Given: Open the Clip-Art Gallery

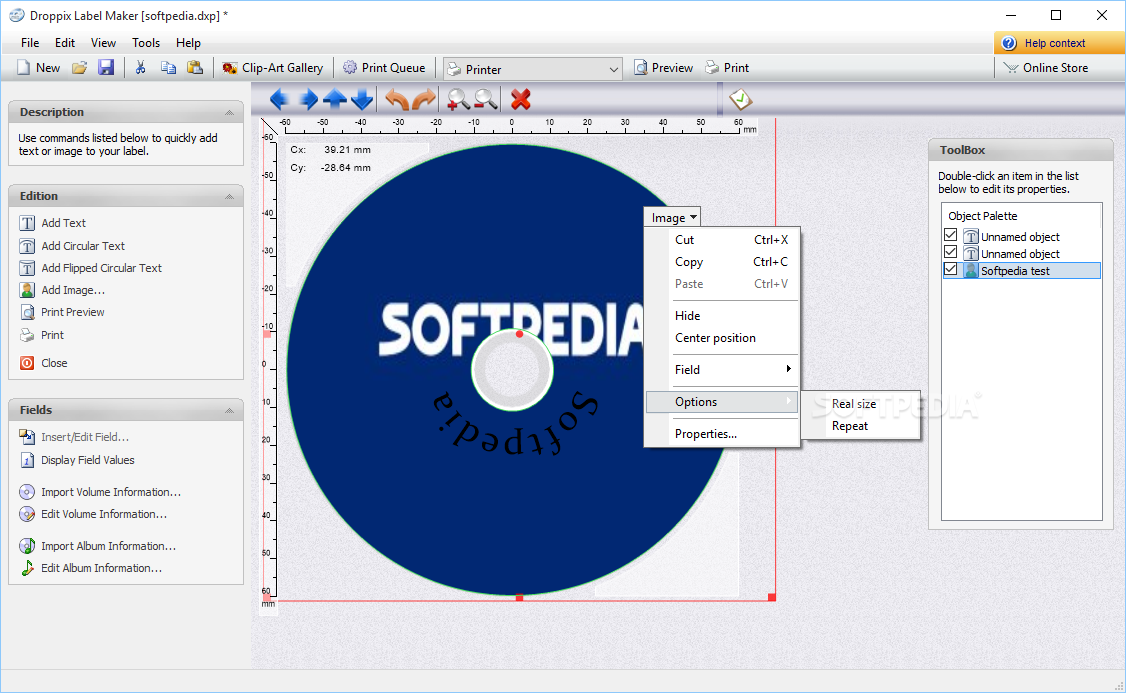Looking at the screenshot, I should tap(273, 68).
